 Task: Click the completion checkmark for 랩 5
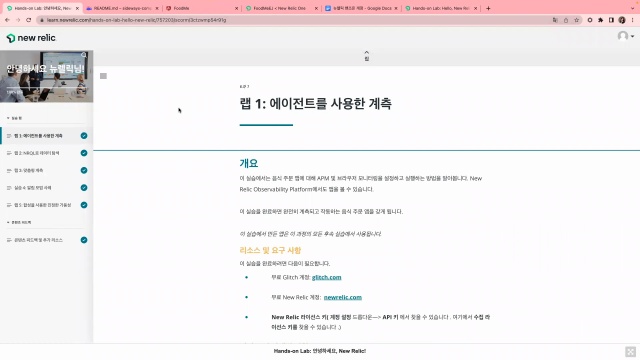click(84, 205)
